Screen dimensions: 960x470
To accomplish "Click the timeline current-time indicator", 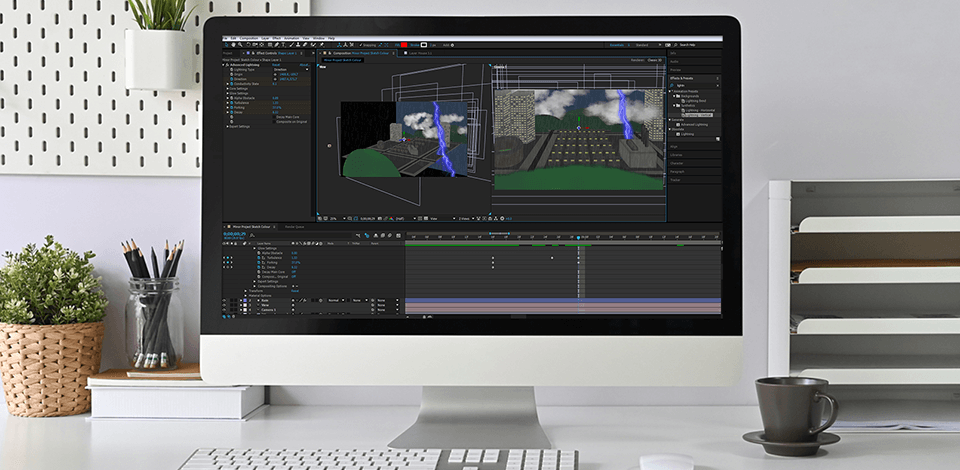I will coord(579,237).
